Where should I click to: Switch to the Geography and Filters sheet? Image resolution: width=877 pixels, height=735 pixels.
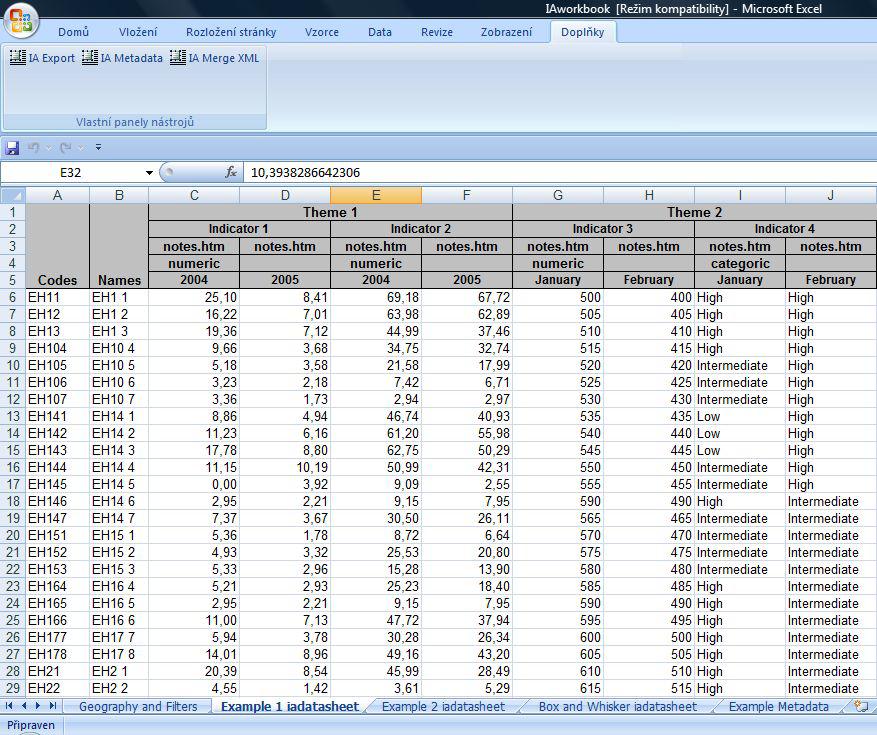[x=138, y=706]
